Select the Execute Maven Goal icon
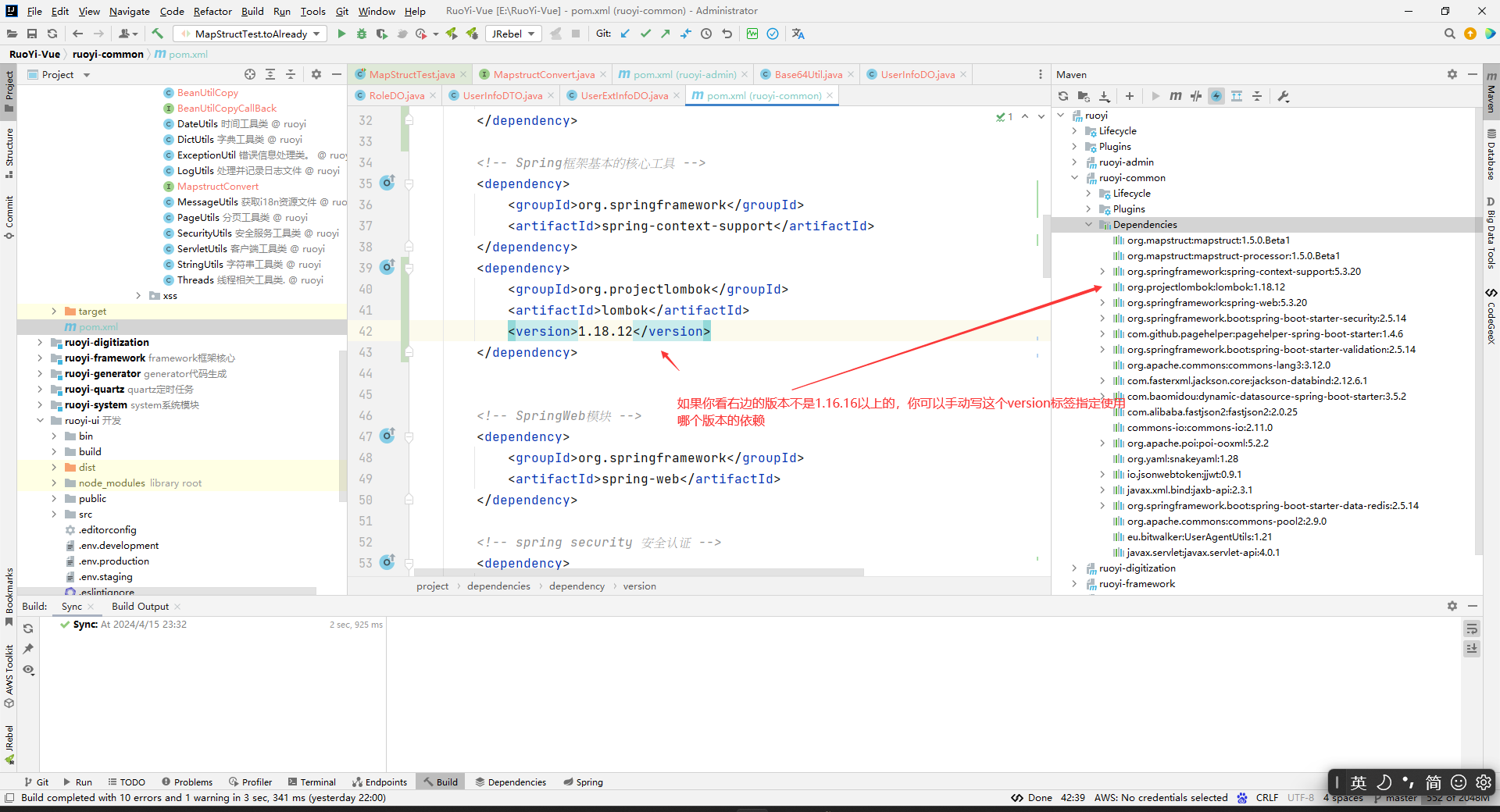 click(1176, 96)
